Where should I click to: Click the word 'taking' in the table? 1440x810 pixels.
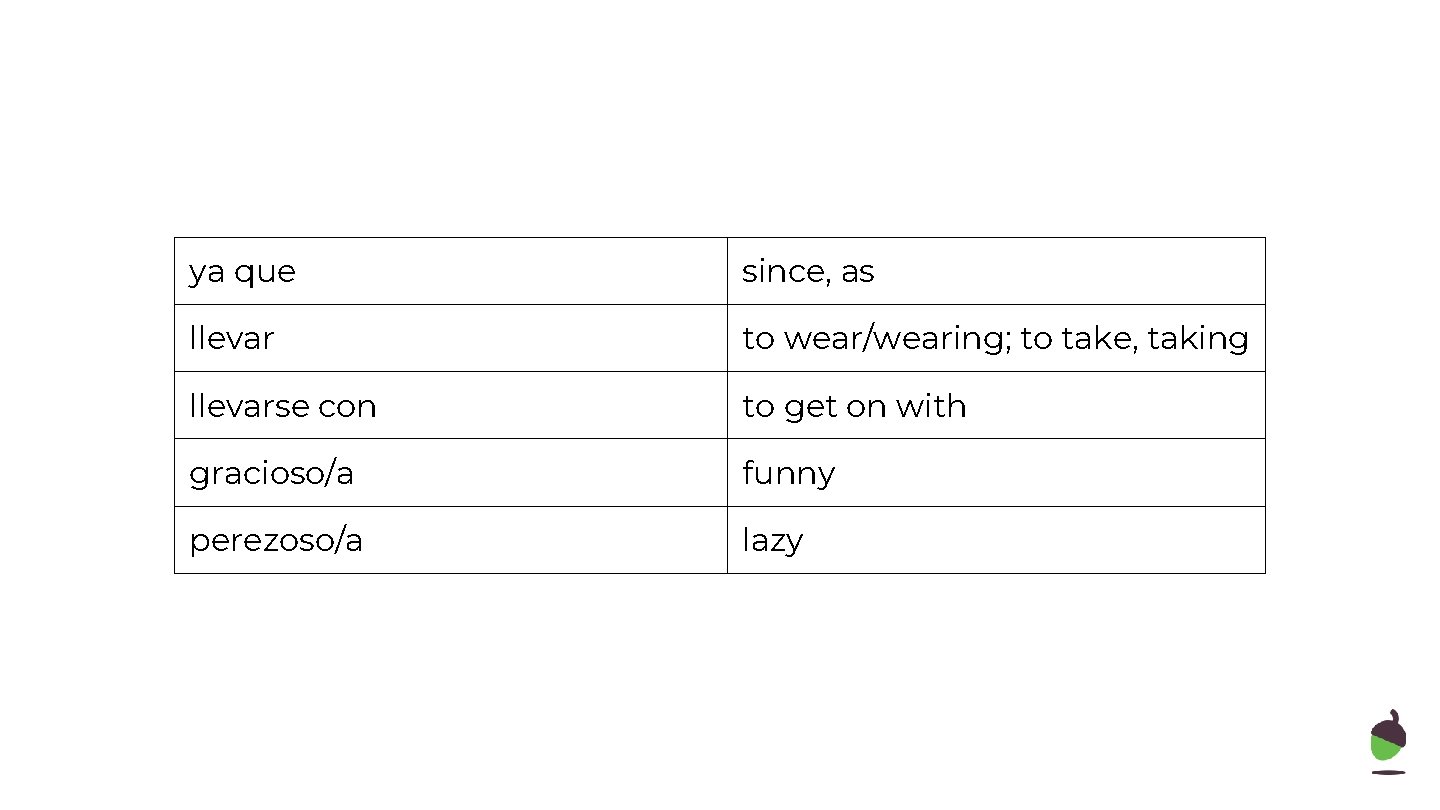1198,339
